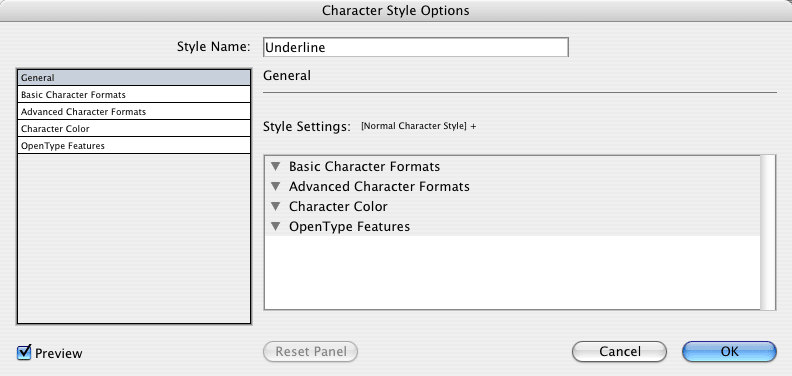Toggle the Preview checkbox

(x=24, y=352)
